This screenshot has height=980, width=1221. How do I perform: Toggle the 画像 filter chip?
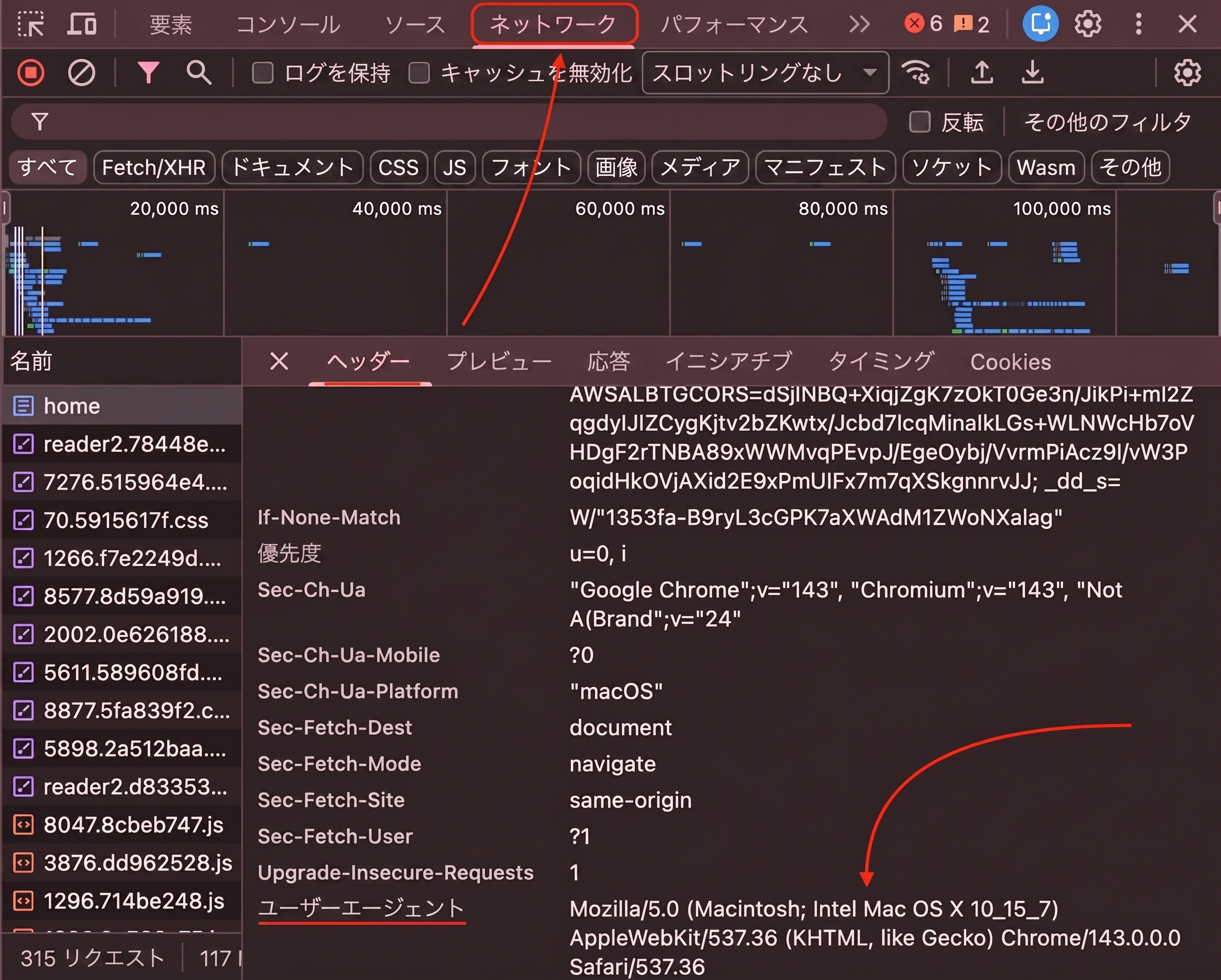[616, 167]
